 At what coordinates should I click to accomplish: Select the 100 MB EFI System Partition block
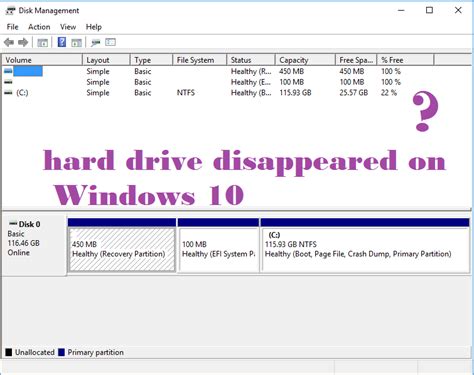click(x=218, y=245)
